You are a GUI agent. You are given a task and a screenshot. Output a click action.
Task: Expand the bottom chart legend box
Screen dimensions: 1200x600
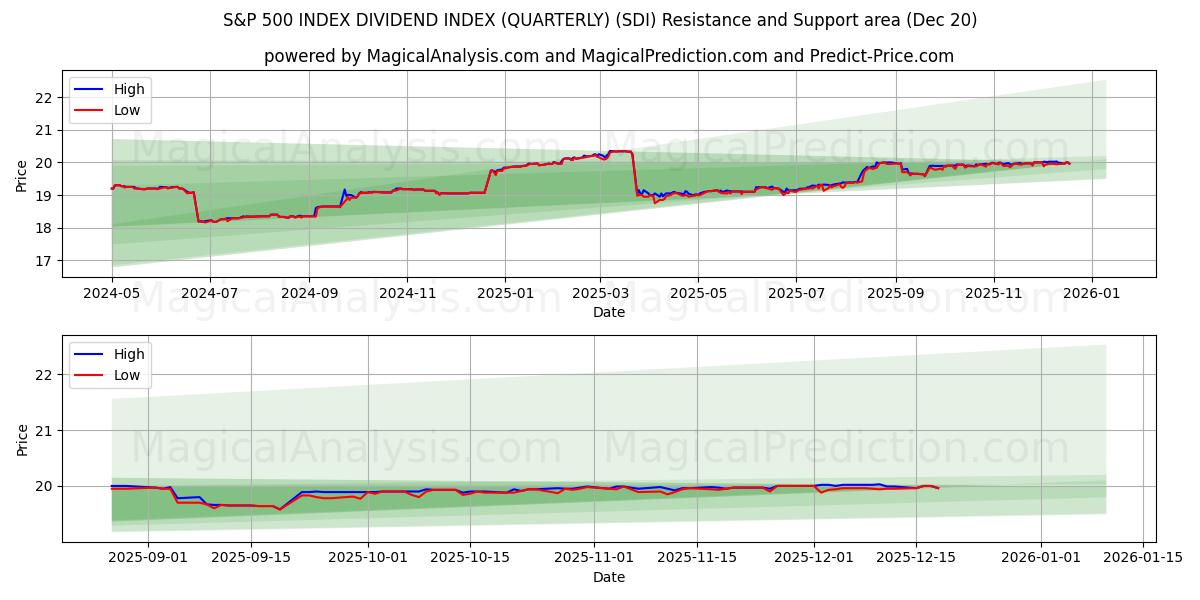[x=108, y=364]
